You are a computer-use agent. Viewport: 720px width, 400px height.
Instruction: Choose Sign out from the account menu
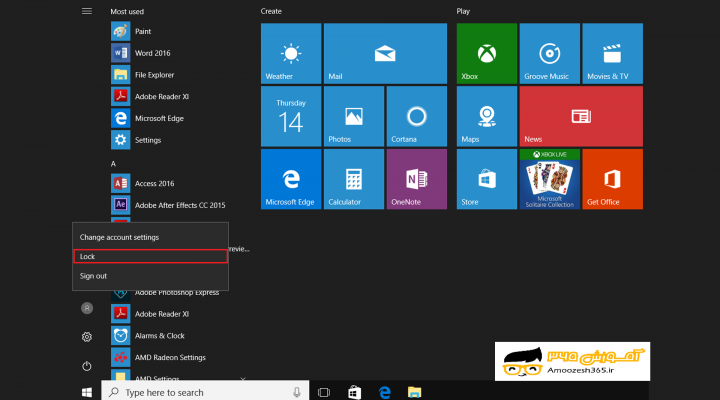(150, 276)
